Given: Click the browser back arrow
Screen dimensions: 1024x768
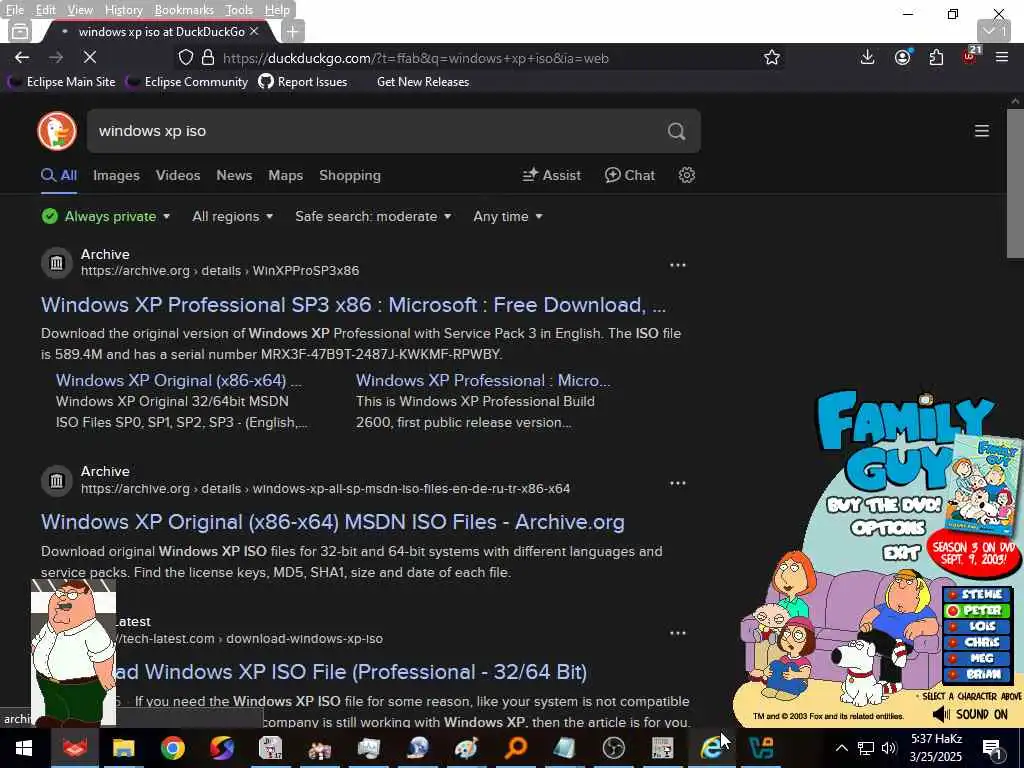Looking at the screenshot, I should (22, 57).
